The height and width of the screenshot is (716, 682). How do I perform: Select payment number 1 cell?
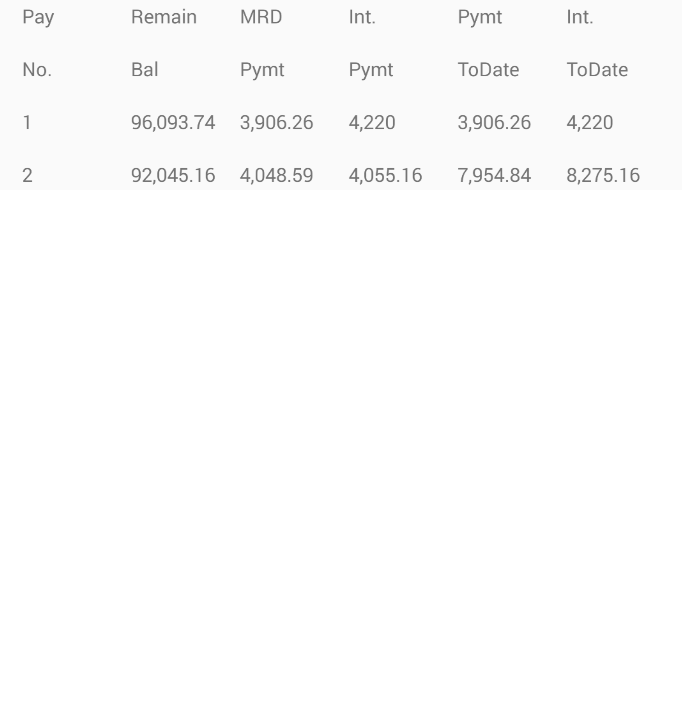click(x=27, y=122)
